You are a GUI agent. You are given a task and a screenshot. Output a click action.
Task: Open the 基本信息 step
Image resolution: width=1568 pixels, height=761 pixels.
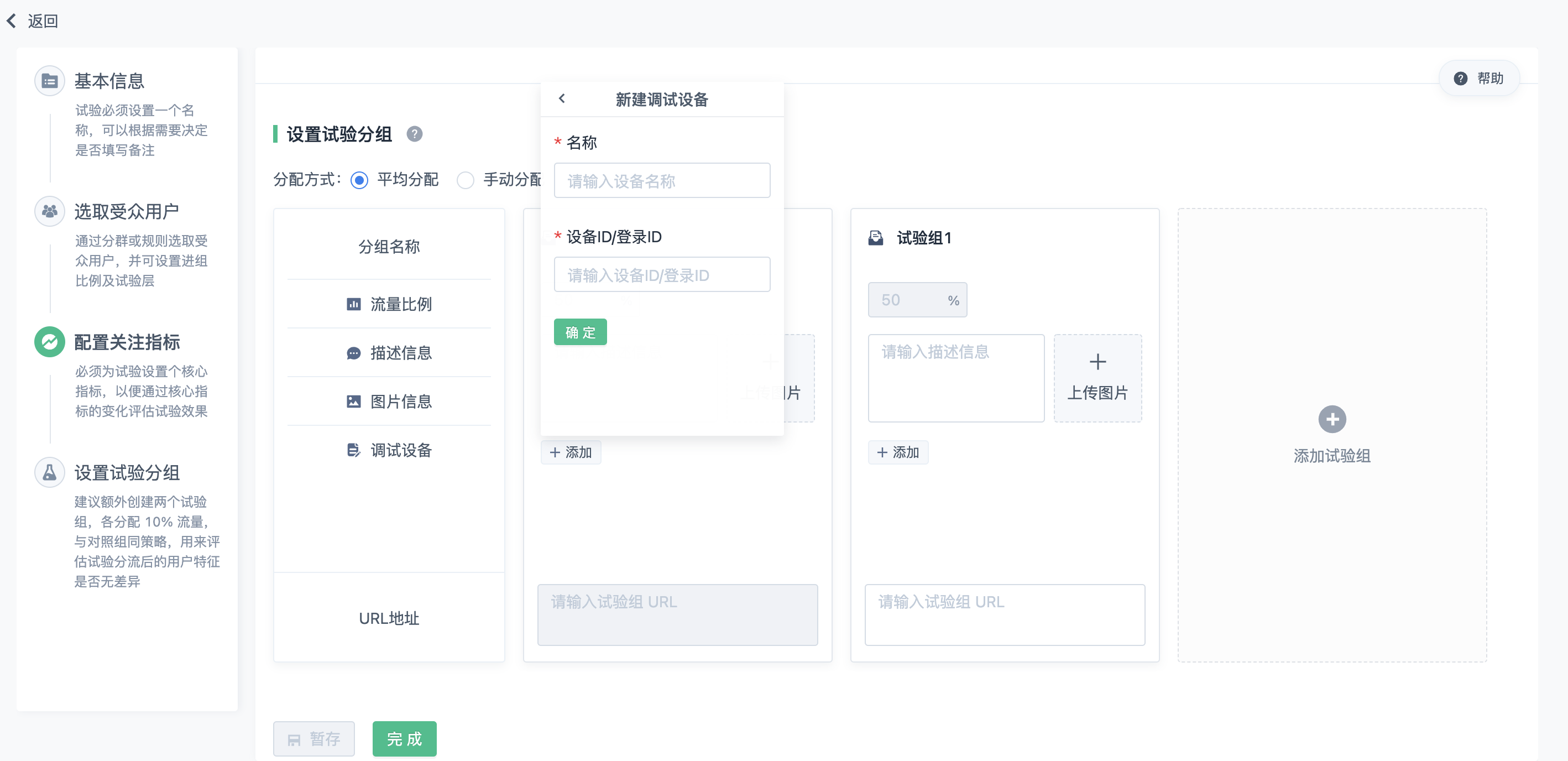pyautogui.click(x=109, y=80)
